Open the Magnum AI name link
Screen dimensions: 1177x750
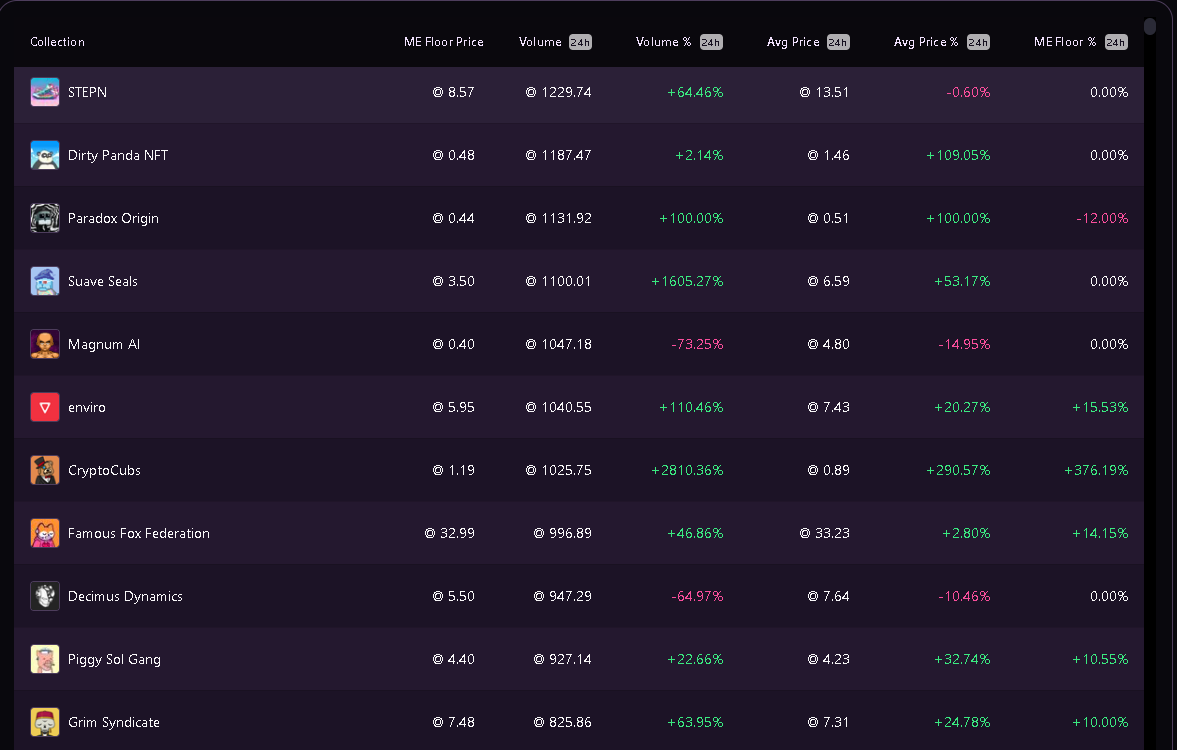(104, 345)
